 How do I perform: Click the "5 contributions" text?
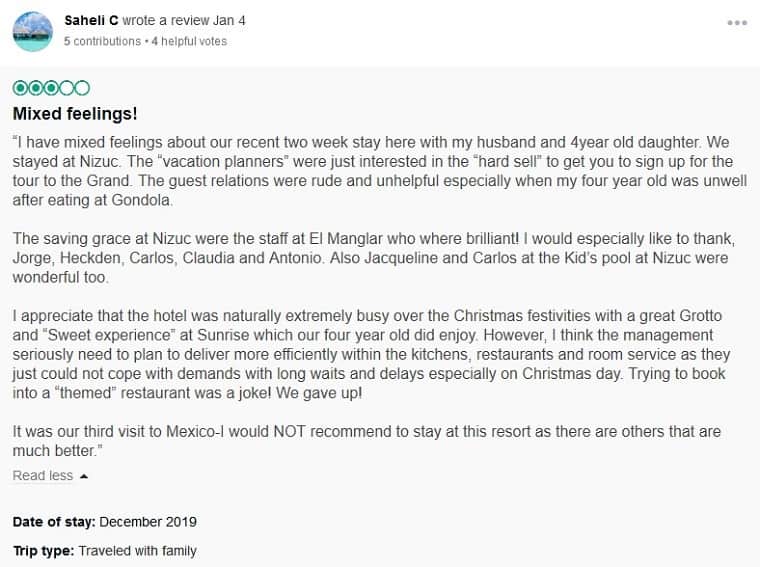click(x=102, y=42)
